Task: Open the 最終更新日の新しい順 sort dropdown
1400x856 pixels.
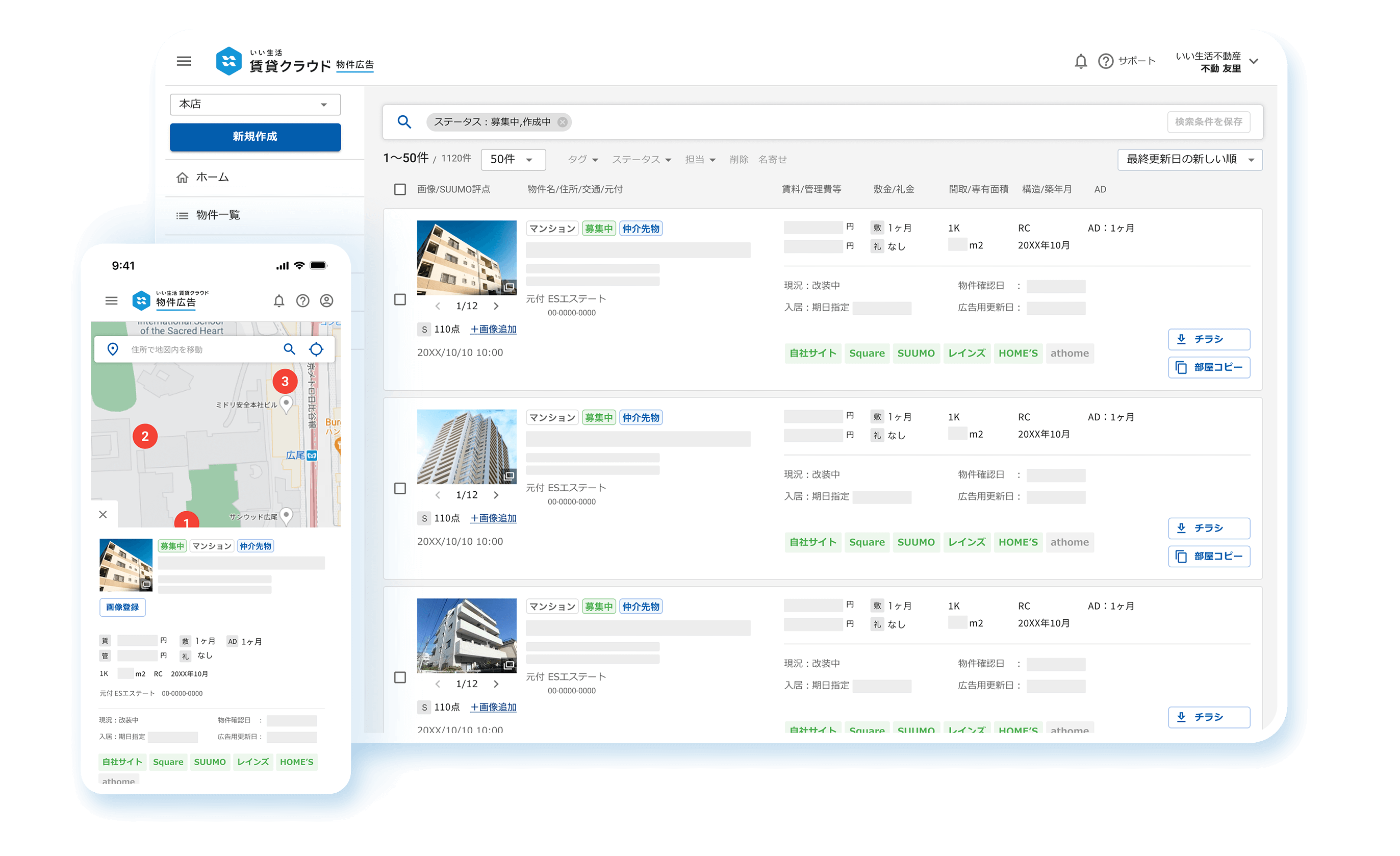Action: pyautogui.click(x=1190, y=160)
